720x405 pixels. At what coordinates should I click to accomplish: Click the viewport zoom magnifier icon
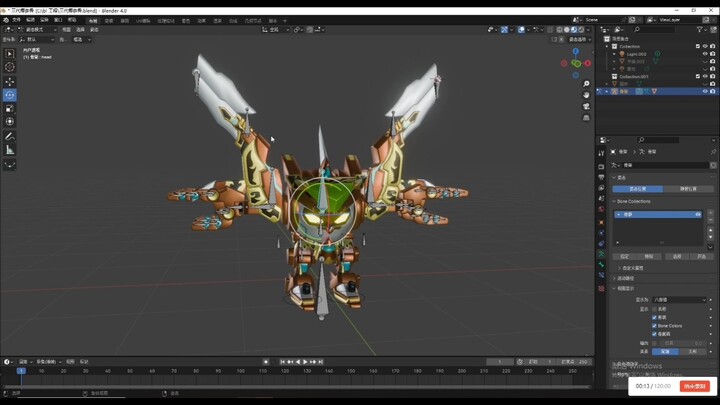[586, 84]
